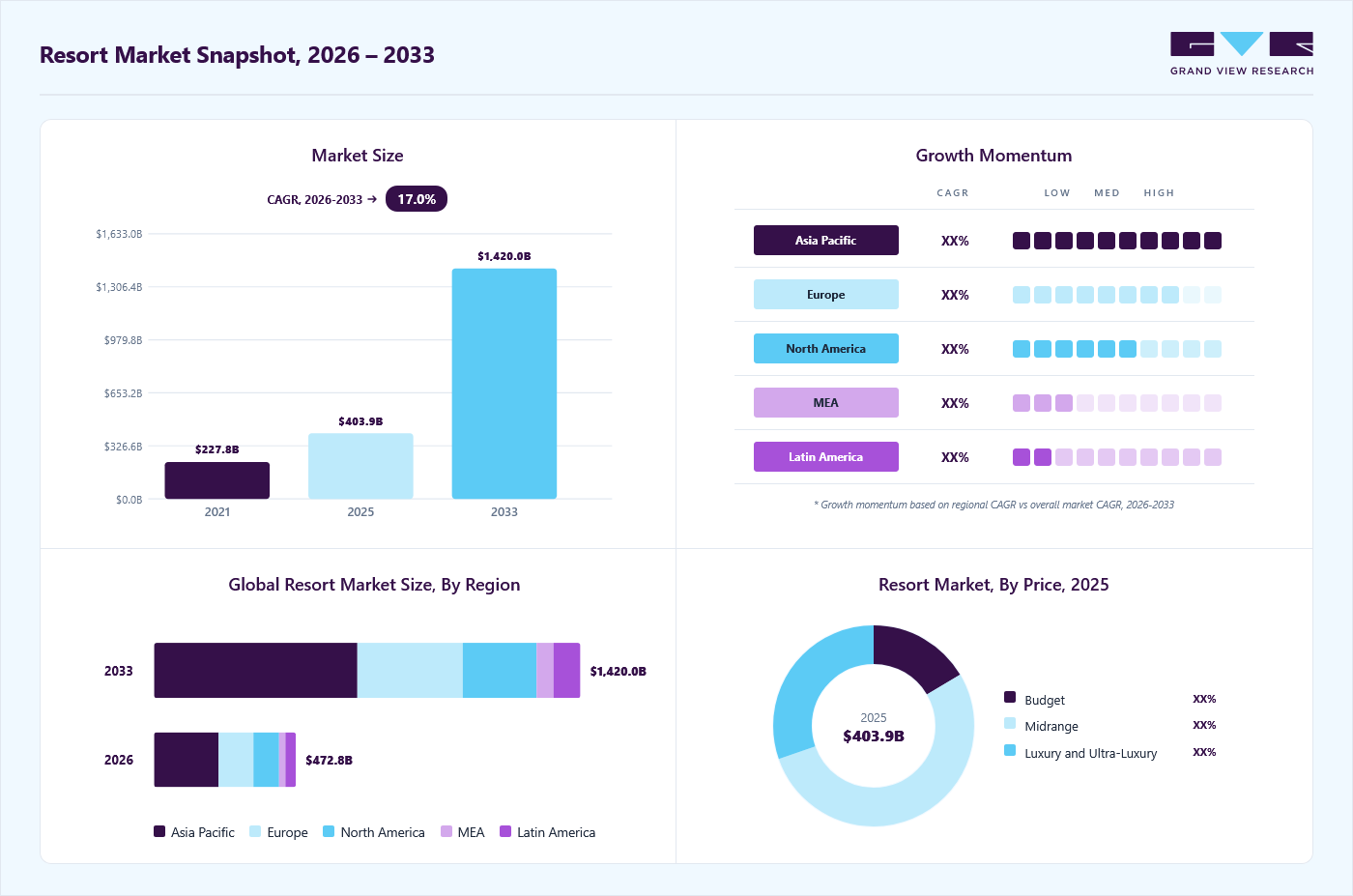Click the 2033 Latin America bar segment
Image resolution: width=1353 pixels, height=896 pixels.
point(567,671)
